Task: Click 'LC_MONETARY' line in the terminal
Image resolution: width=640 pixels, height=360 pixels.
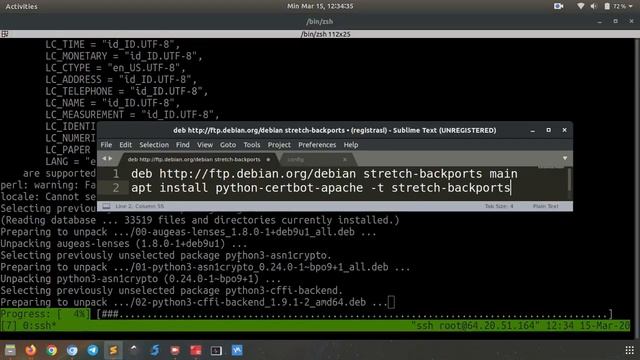Action: (124, 56)
